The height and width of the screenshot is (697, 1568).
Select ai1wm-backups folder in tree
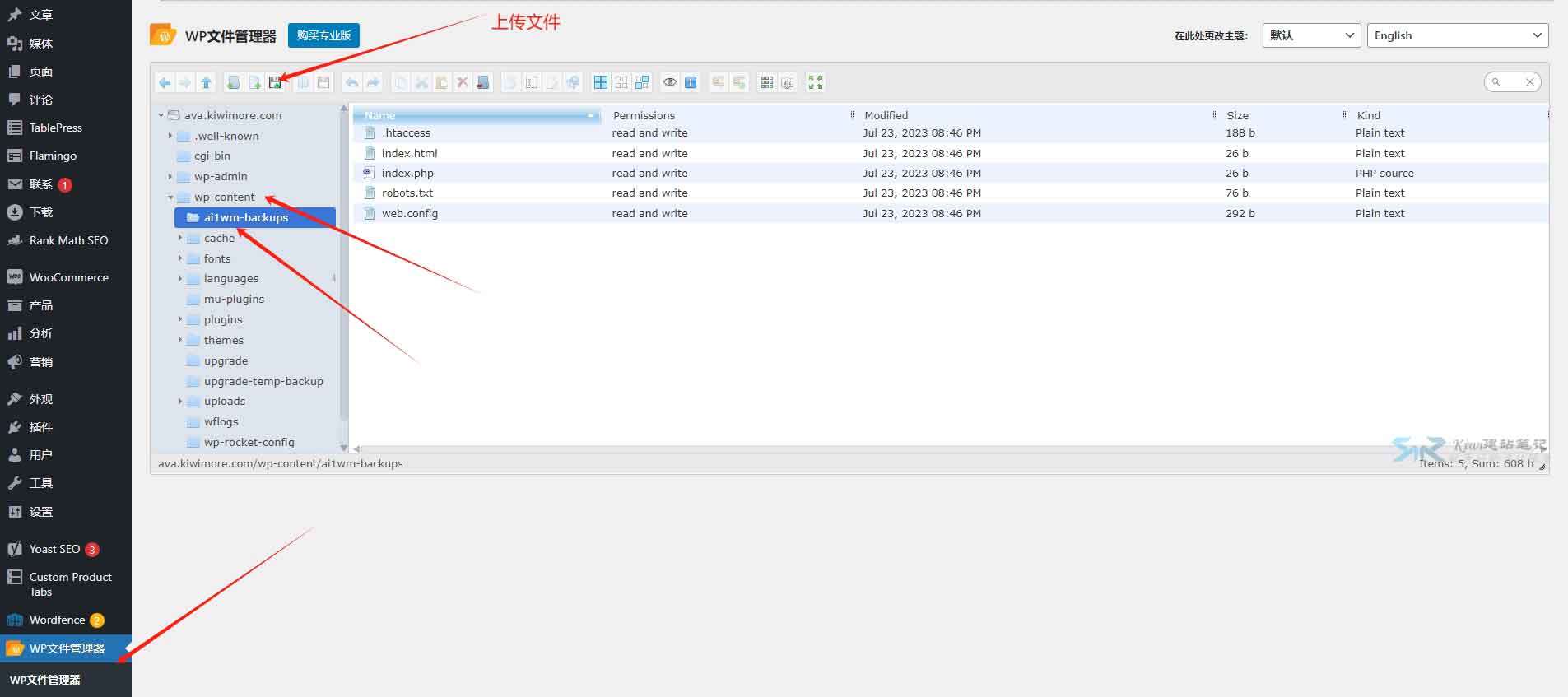(255, 217)
